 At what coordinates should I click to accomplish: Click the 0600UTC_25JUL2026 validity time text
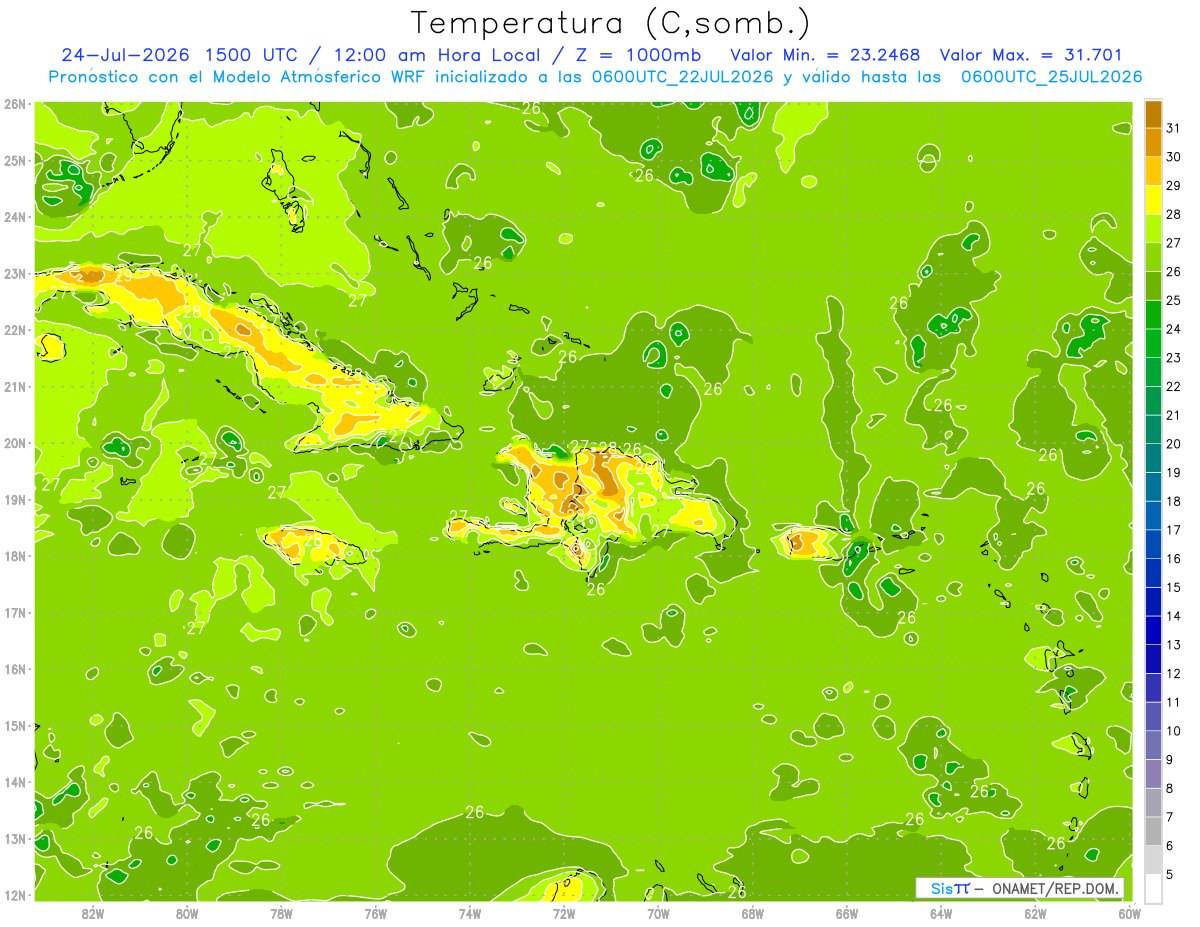[x=1051, y=77]
